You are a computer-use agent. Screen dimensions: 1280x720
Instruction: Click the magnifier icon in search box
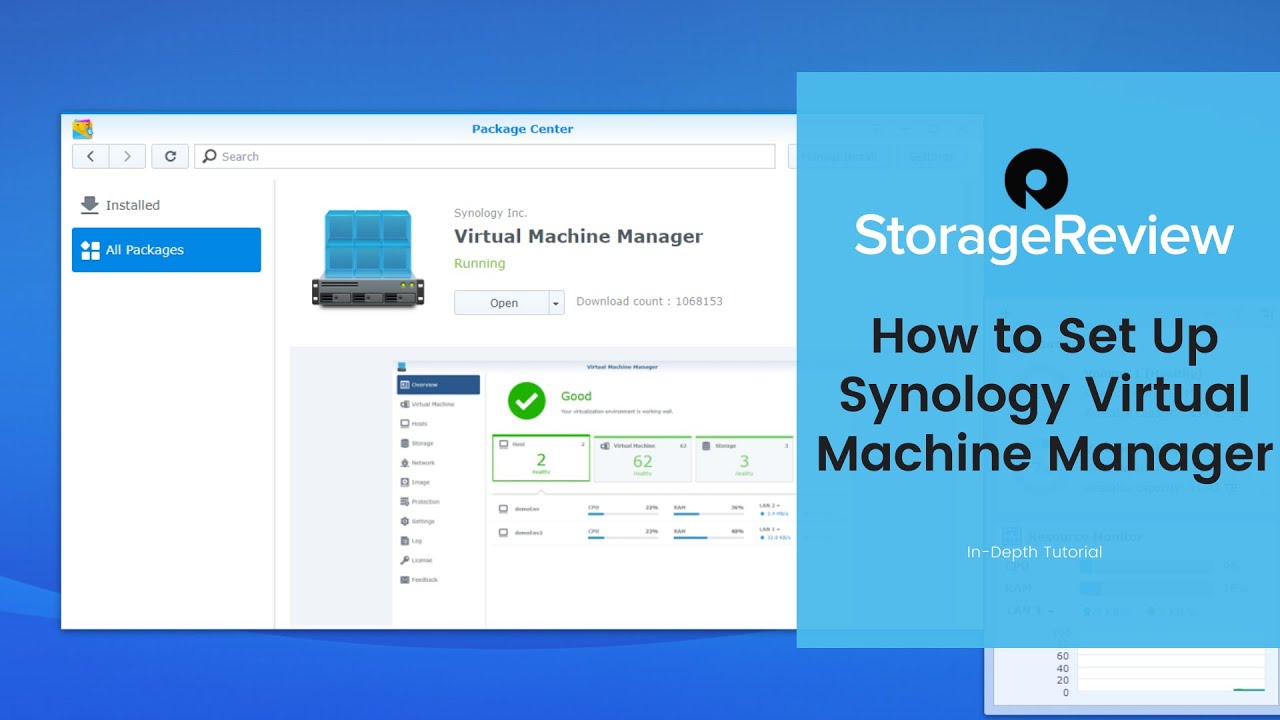[x=210, y=156]
